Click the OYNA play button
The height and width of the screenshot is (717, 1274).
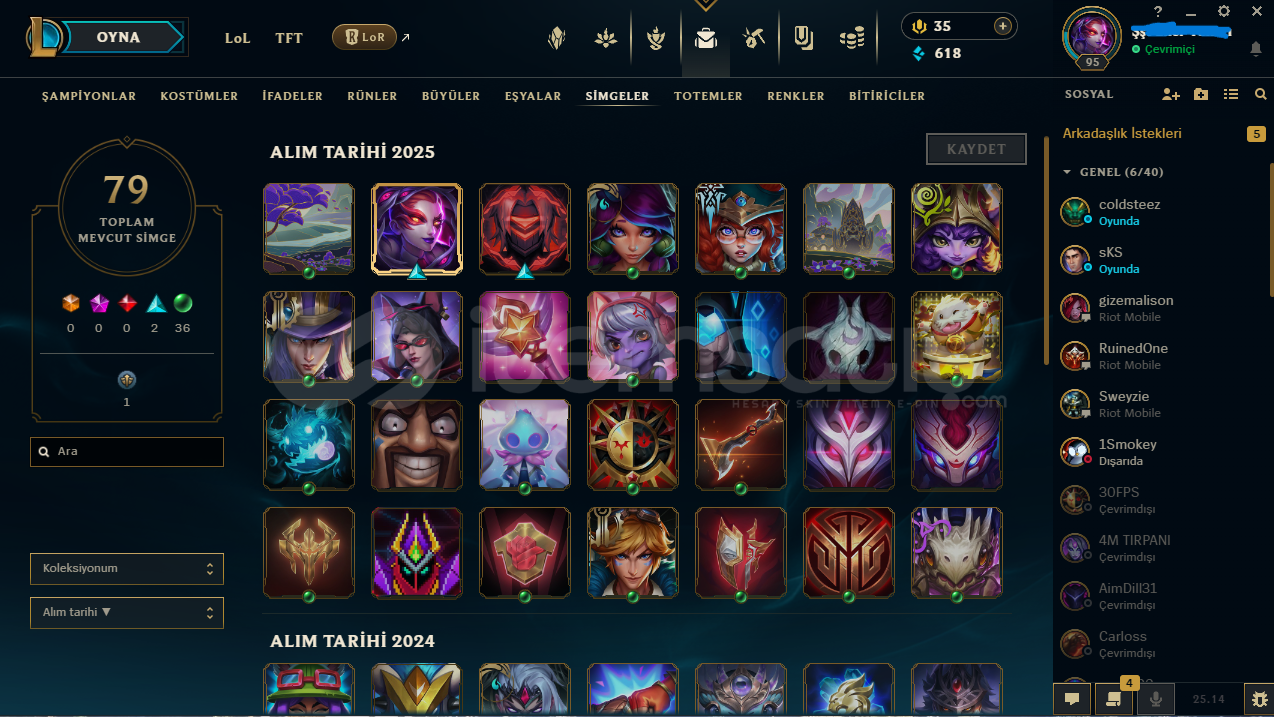(x=119, y=37)
